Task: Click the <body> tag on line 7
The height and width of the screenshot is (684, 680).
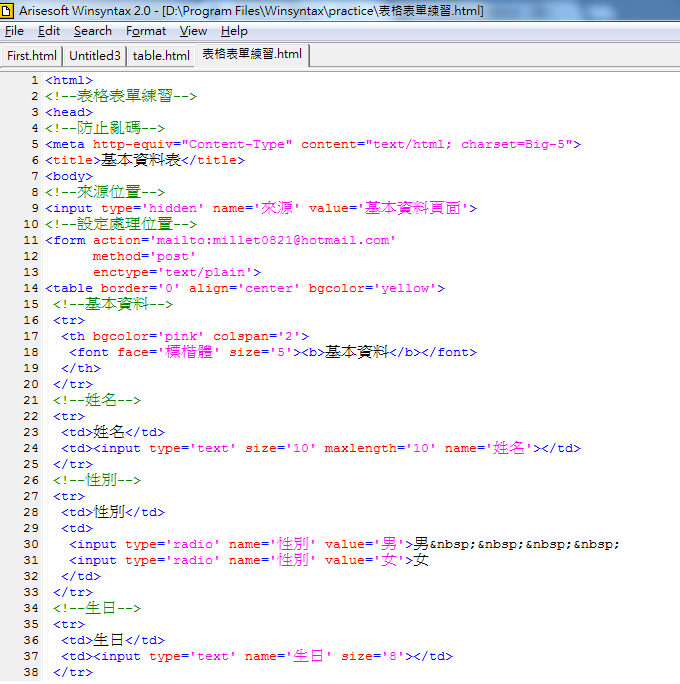Action: click(69, 177)
